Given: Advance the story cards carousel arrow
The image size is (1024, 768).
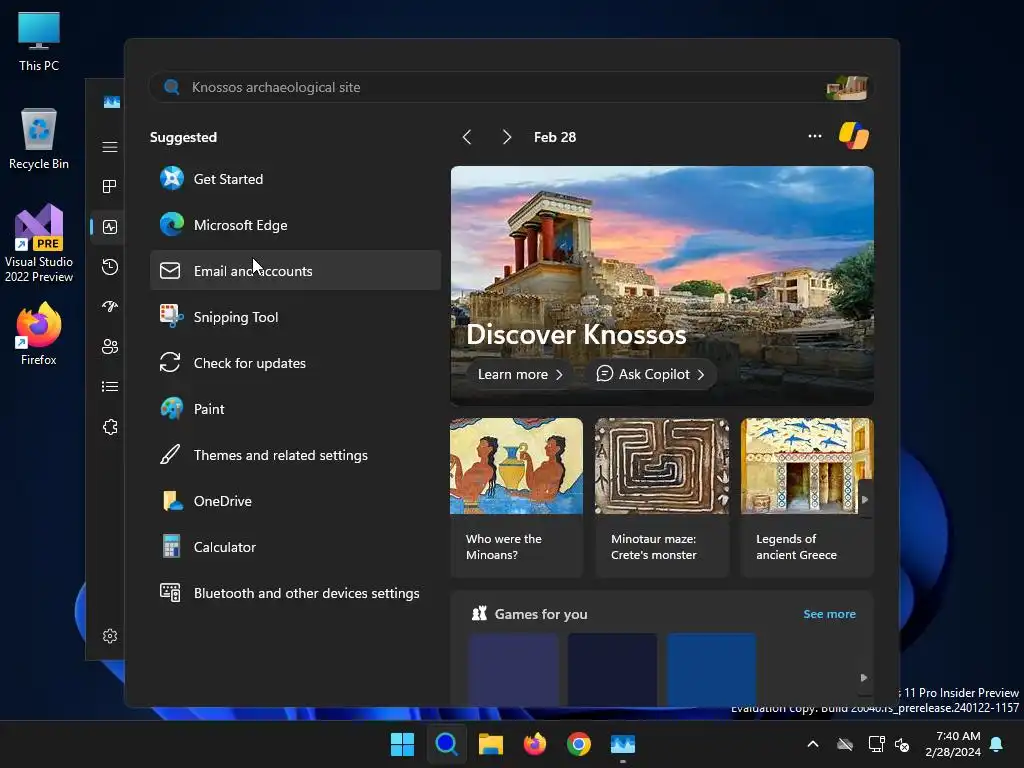Looking at the screenshot, I should click(x=865, y=500).
